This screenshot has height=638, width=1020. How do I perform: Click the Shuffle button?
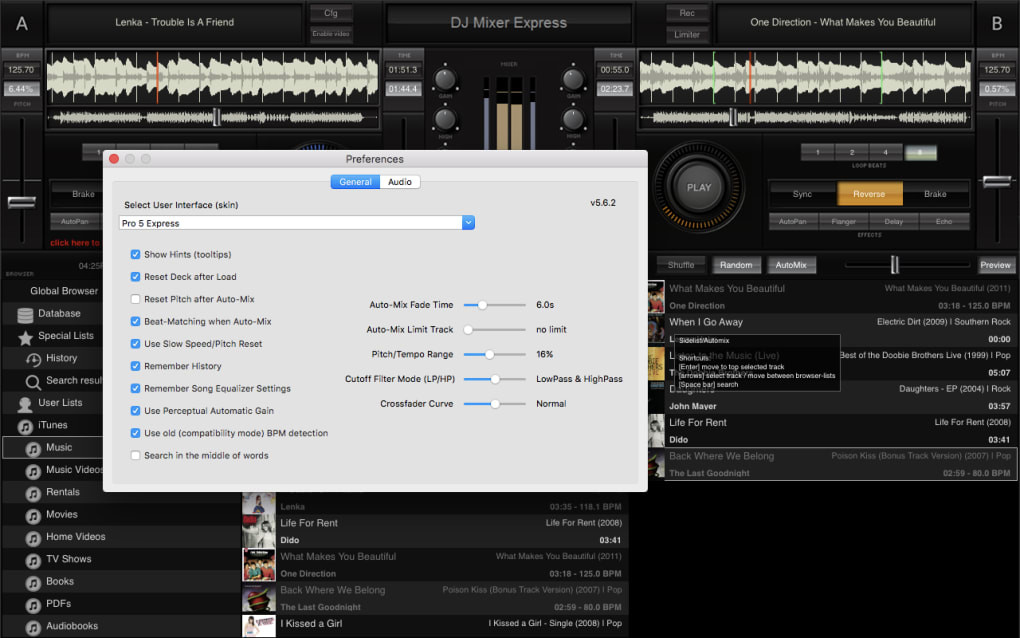pos(681,265)
